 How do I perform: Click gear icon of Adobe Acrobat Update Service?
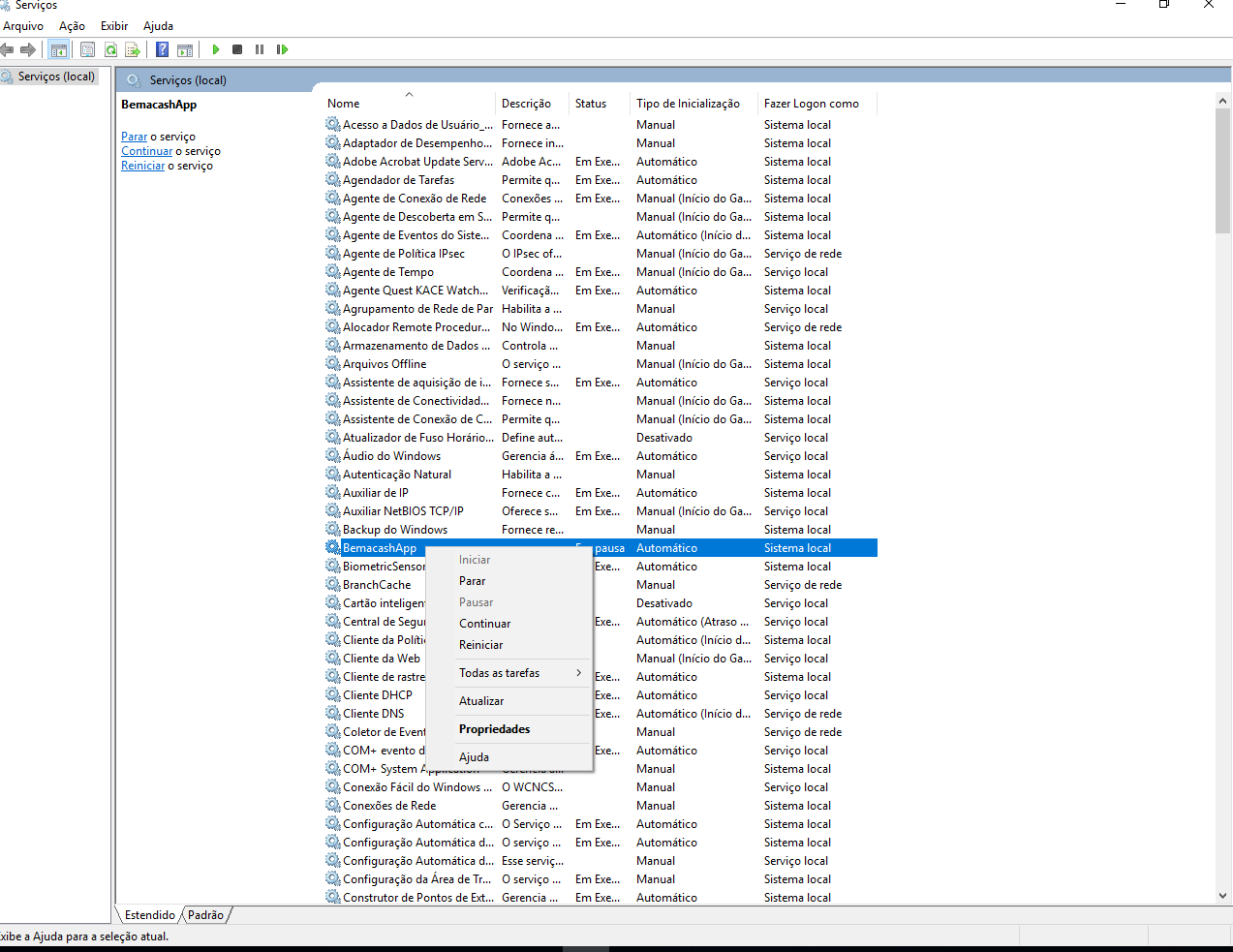coord(332,162)
